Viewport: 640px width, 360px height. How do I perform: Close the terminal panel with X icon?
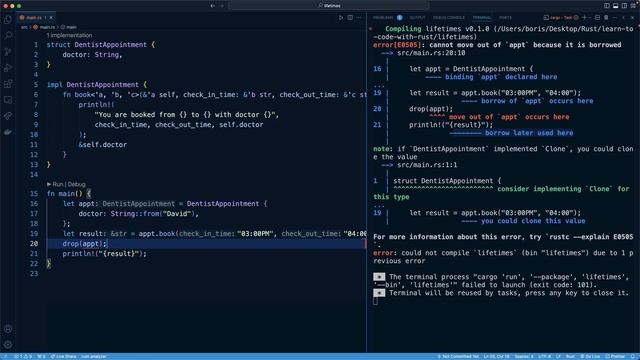point(633,18)
